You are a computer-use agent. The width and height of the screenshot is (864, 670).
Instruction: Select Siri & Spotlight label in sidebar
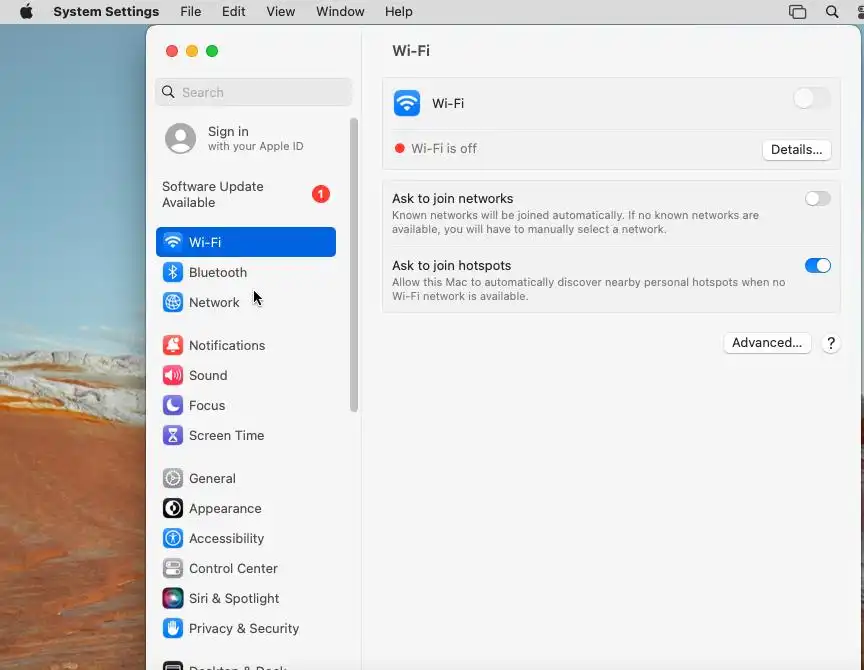pos(234,598)
